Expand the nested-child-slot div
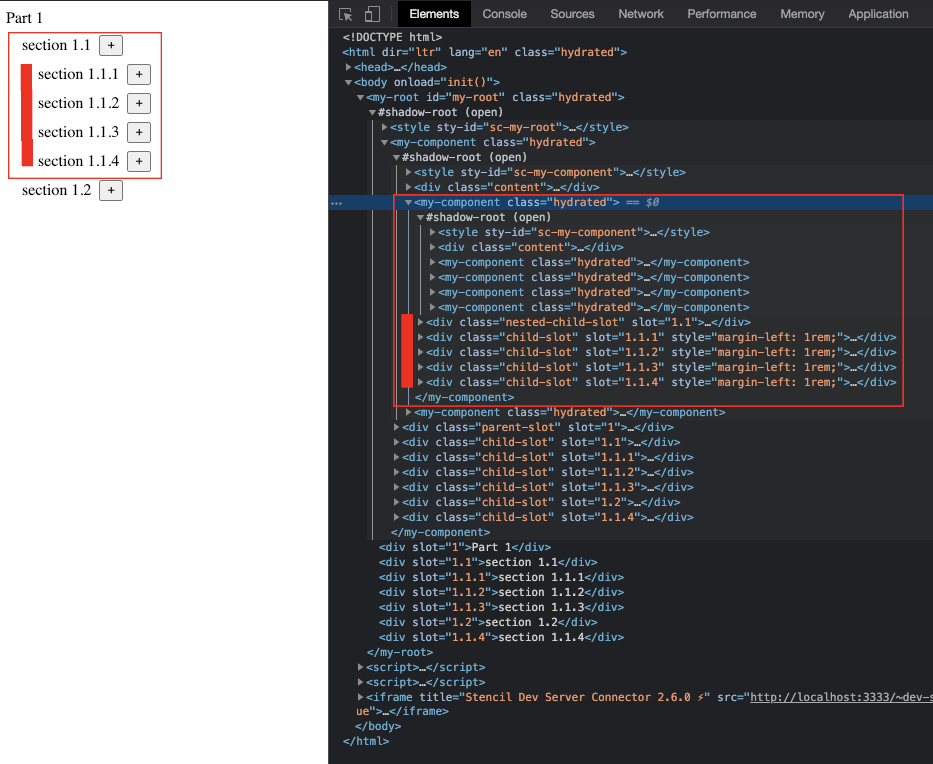 click(421, 322)
